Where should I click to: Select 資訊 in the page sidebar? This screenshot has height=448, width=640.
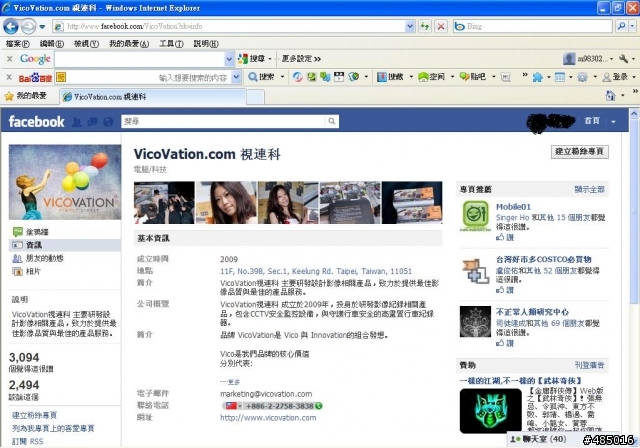click(64, 245)
